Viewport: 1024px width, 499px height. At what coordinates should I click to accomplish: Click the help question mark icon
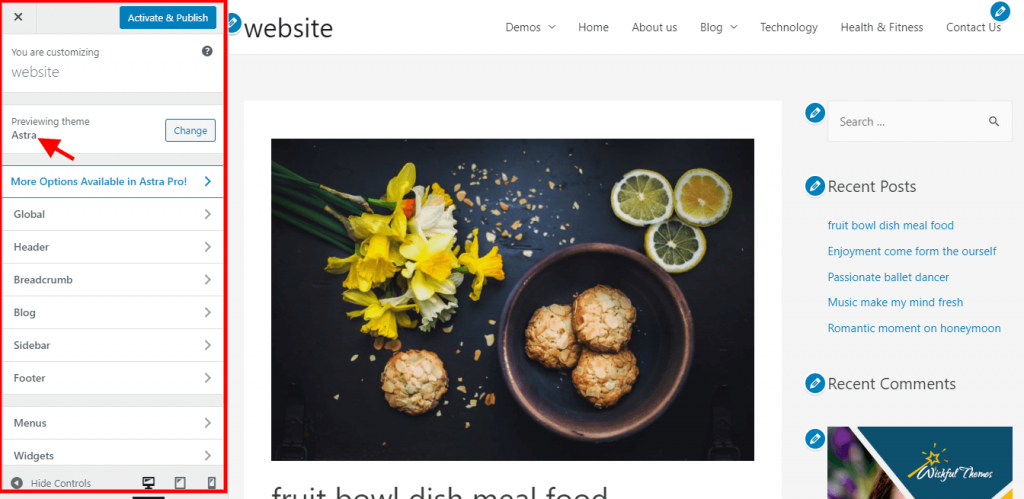click(x=207, y=51)
